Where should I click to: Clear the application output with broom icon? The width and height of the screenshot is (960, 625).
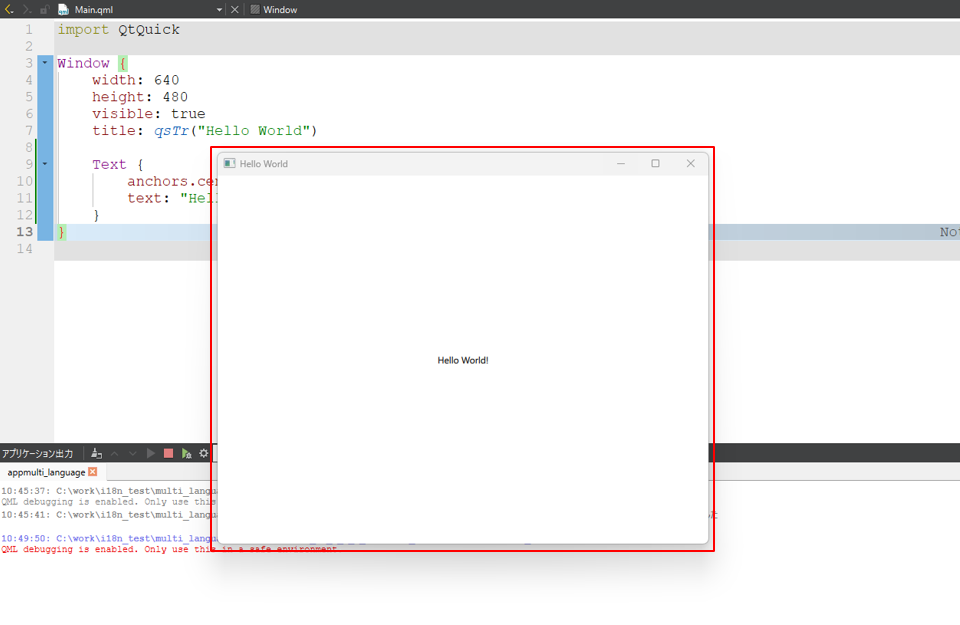97,453
